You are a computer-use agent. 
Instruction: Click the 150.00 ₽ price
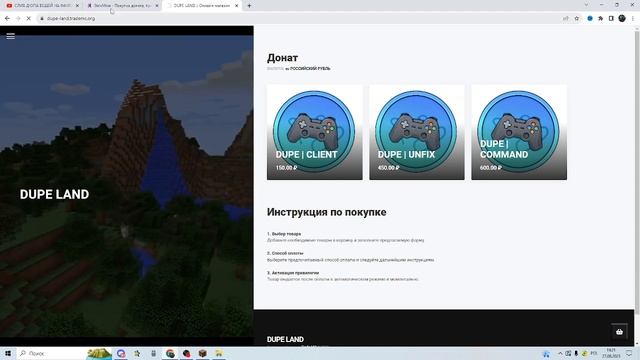(x=286, y=168)
